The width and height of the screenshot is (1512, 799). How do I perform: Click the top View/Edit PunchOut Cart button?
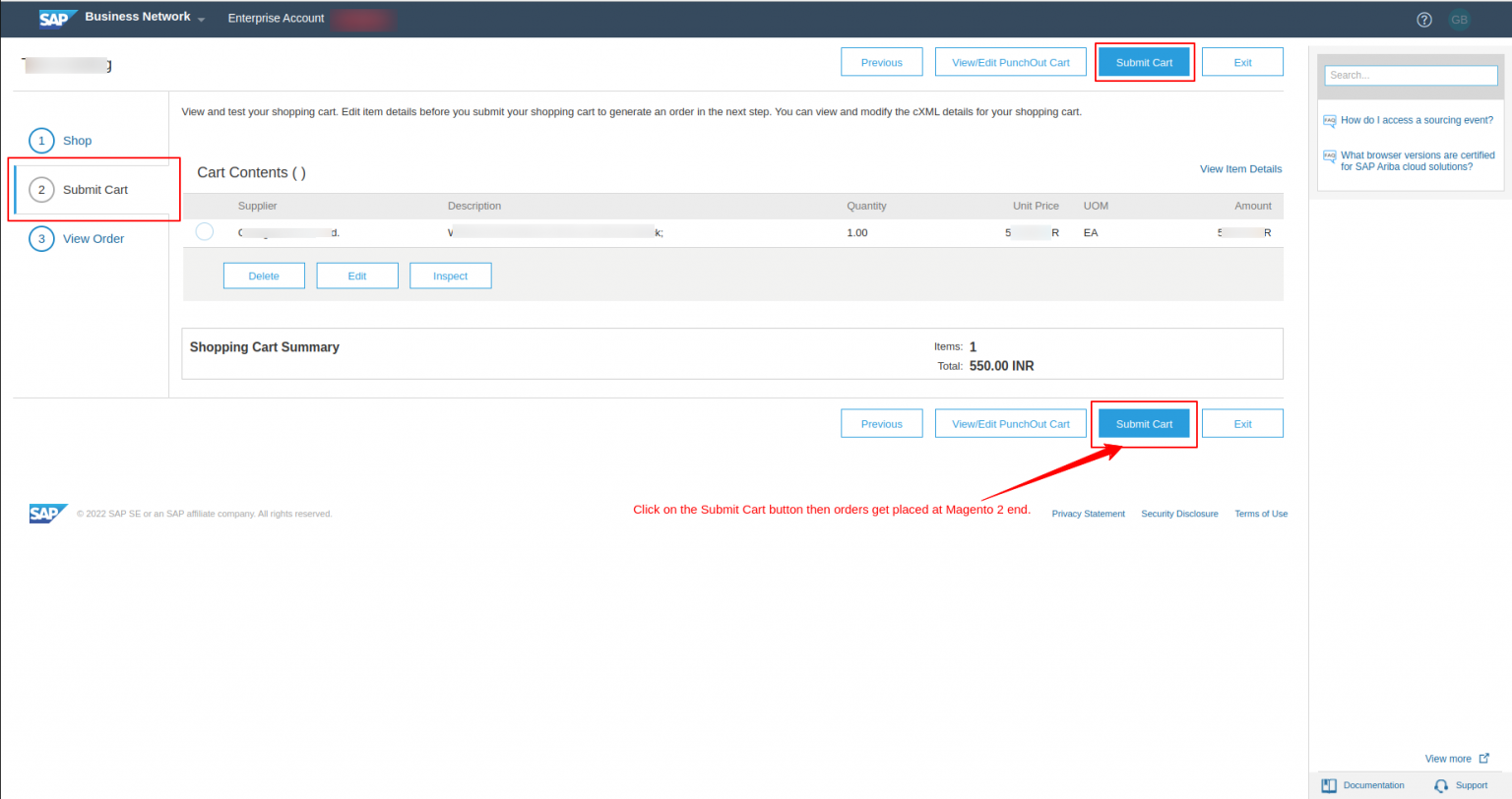point(1010,62)
